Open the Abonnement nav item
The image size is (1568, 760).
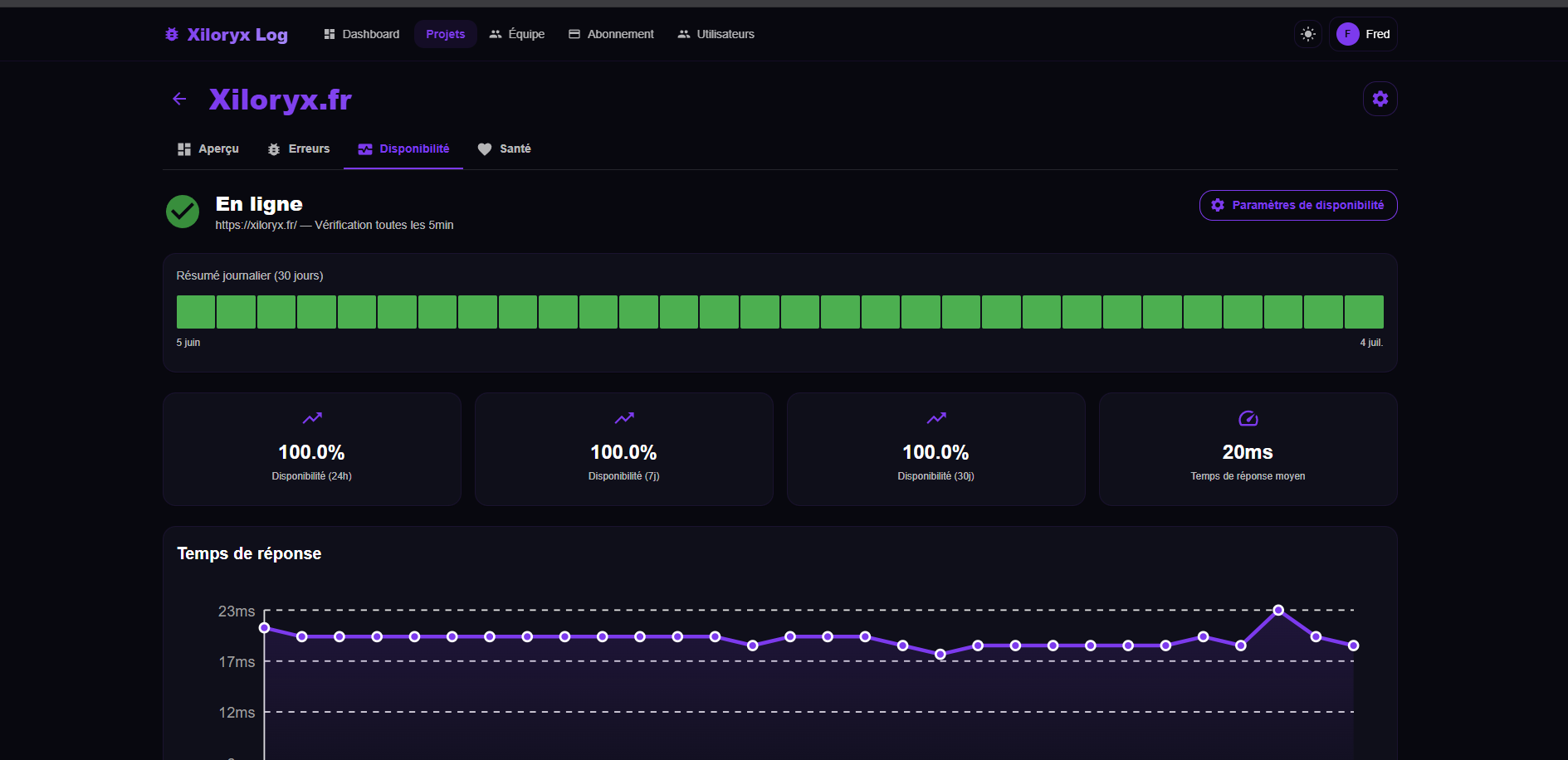[612, 34]
